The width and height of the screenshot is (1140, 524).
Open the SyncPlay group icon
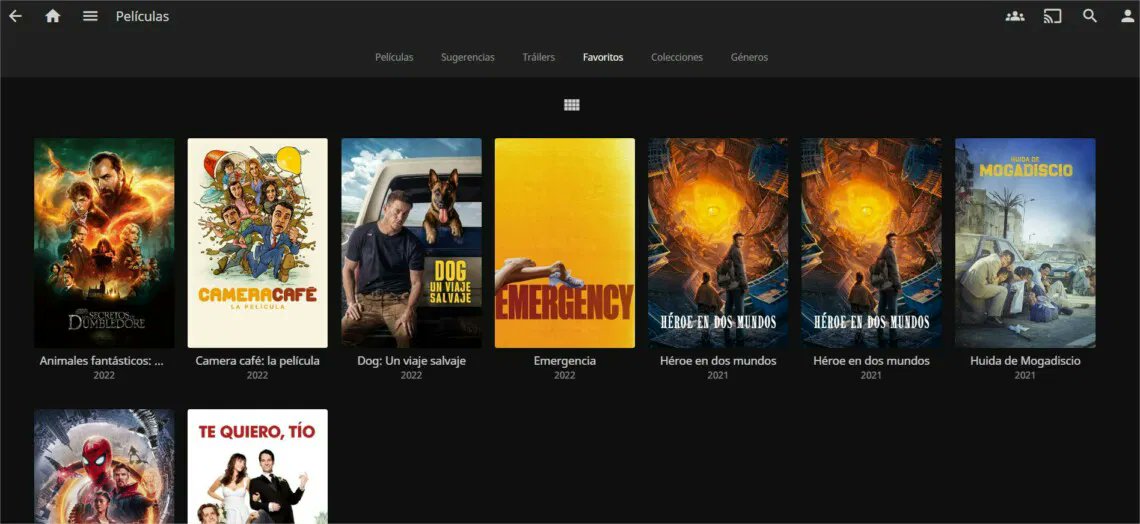(1015, 16)
